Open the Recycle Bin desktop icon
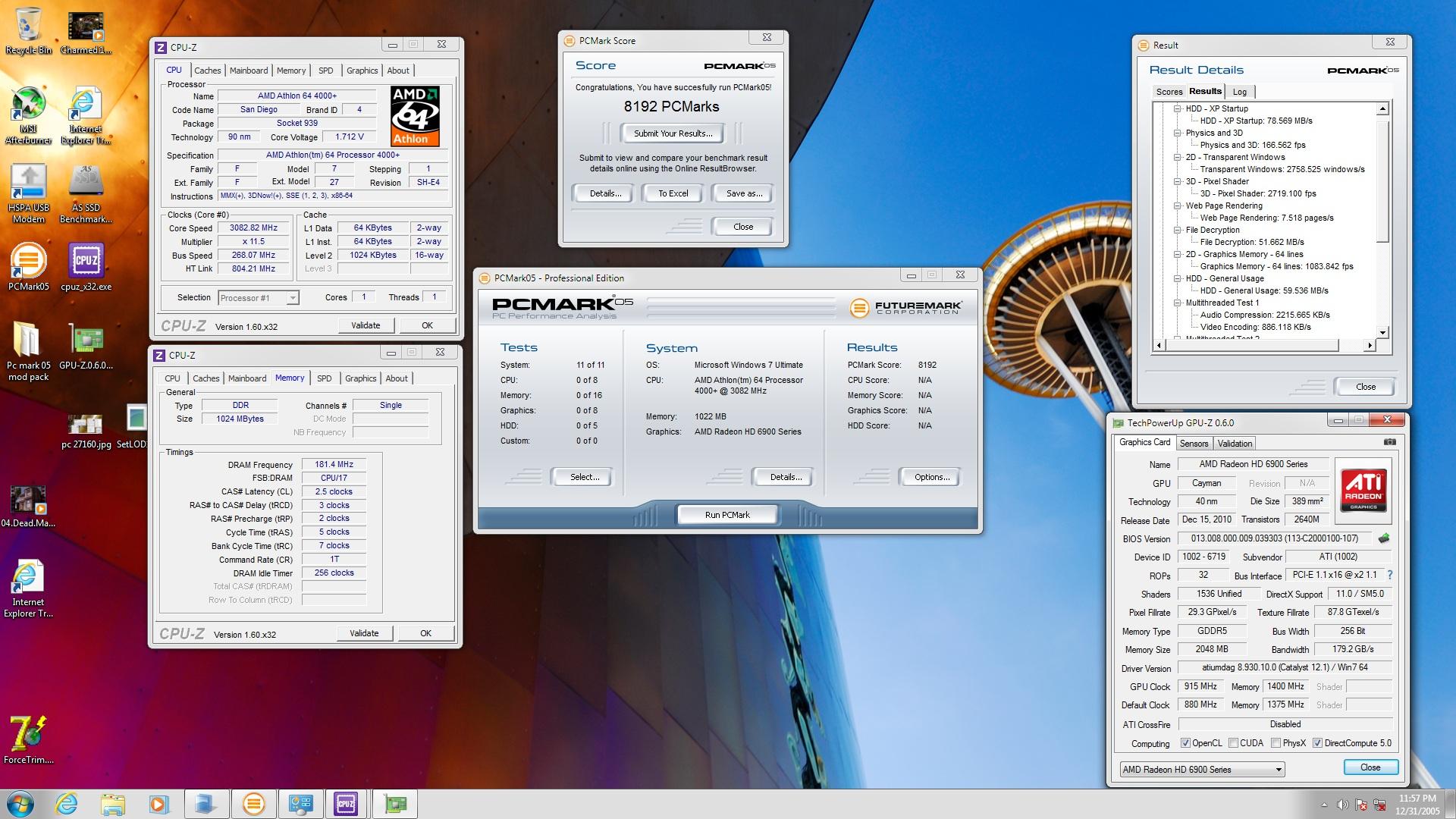1456x819 pixels. pos(28,31)
